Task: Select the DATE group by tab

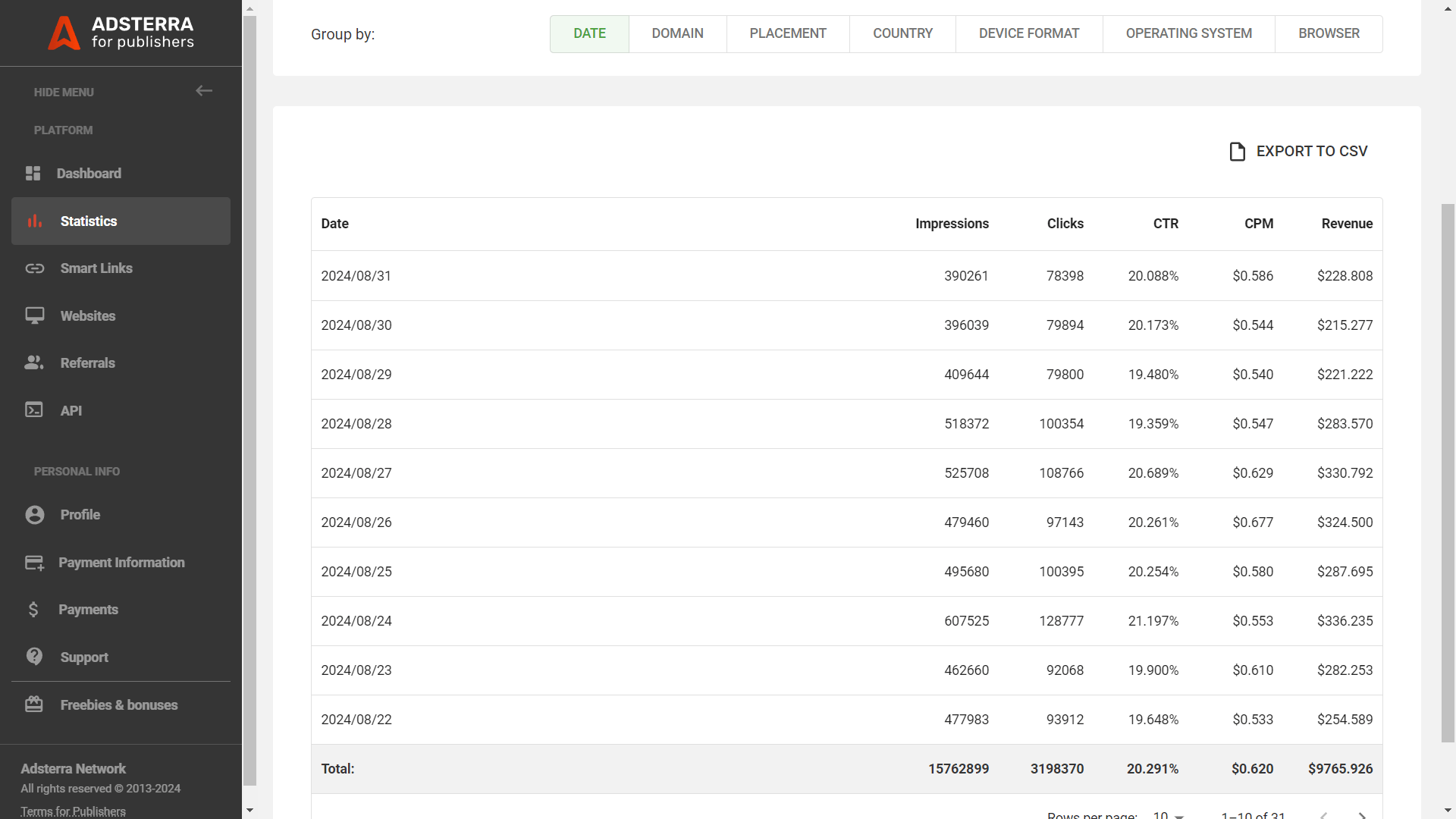Action: 589,33
